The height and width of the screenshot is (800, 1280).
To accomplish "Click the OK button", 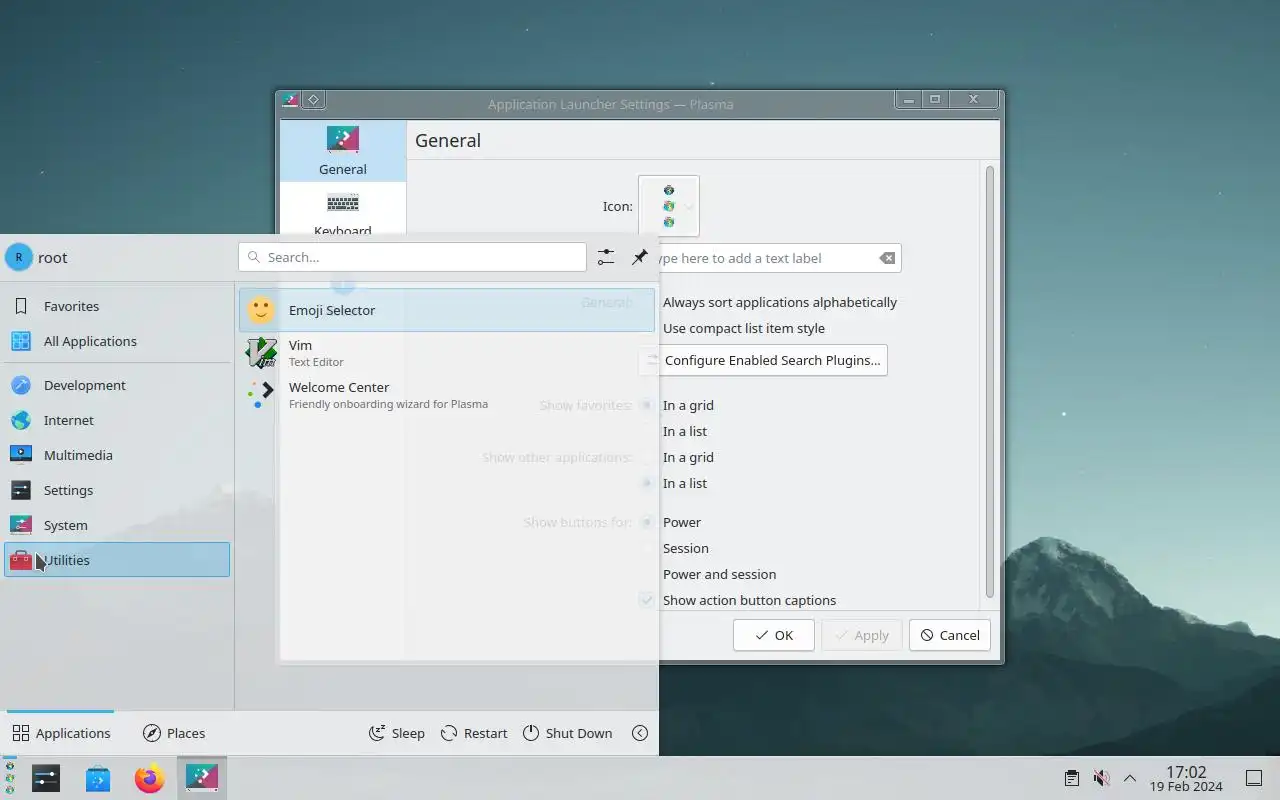I will 774,635.
